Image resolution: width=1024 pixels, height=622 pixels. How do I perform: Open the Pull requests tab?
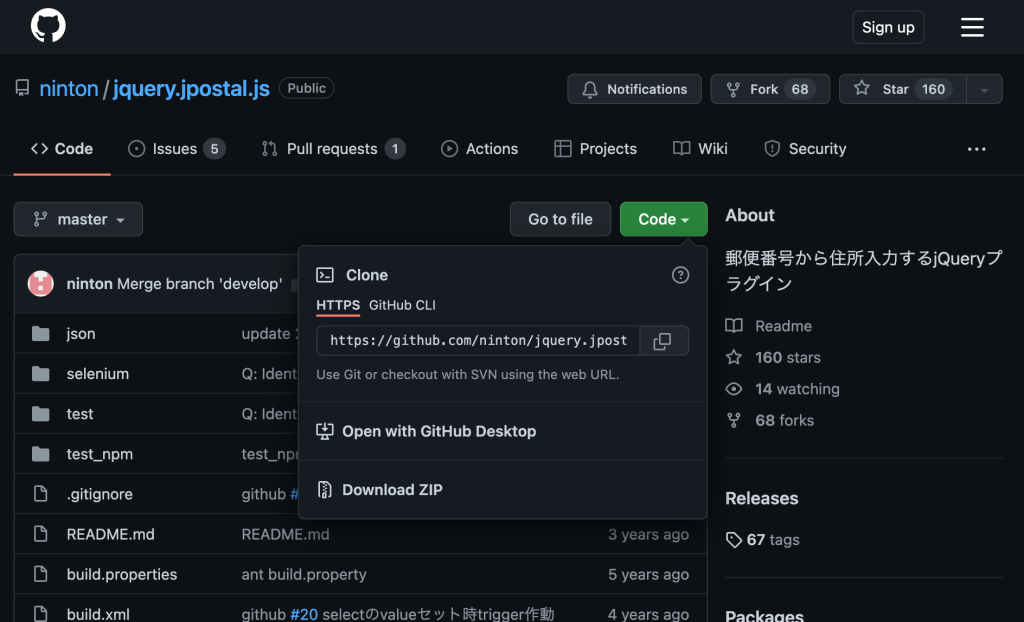tap(333, 149)
